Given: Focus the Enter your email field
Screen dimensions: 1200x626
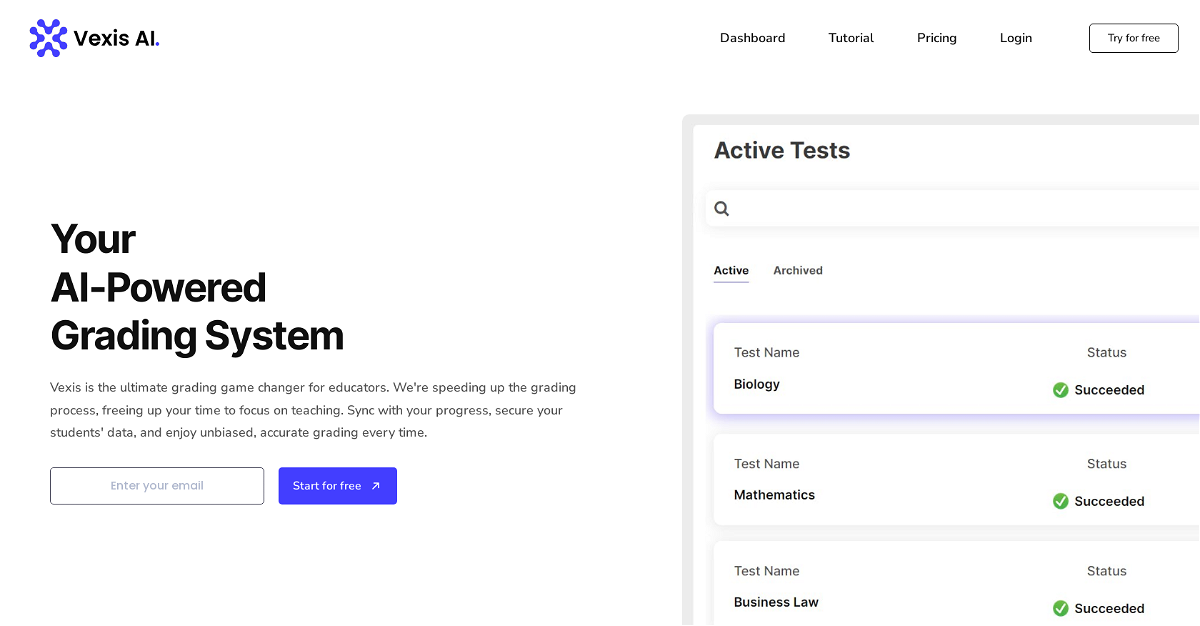Looking at the screenshot, I should pos(157,486).
